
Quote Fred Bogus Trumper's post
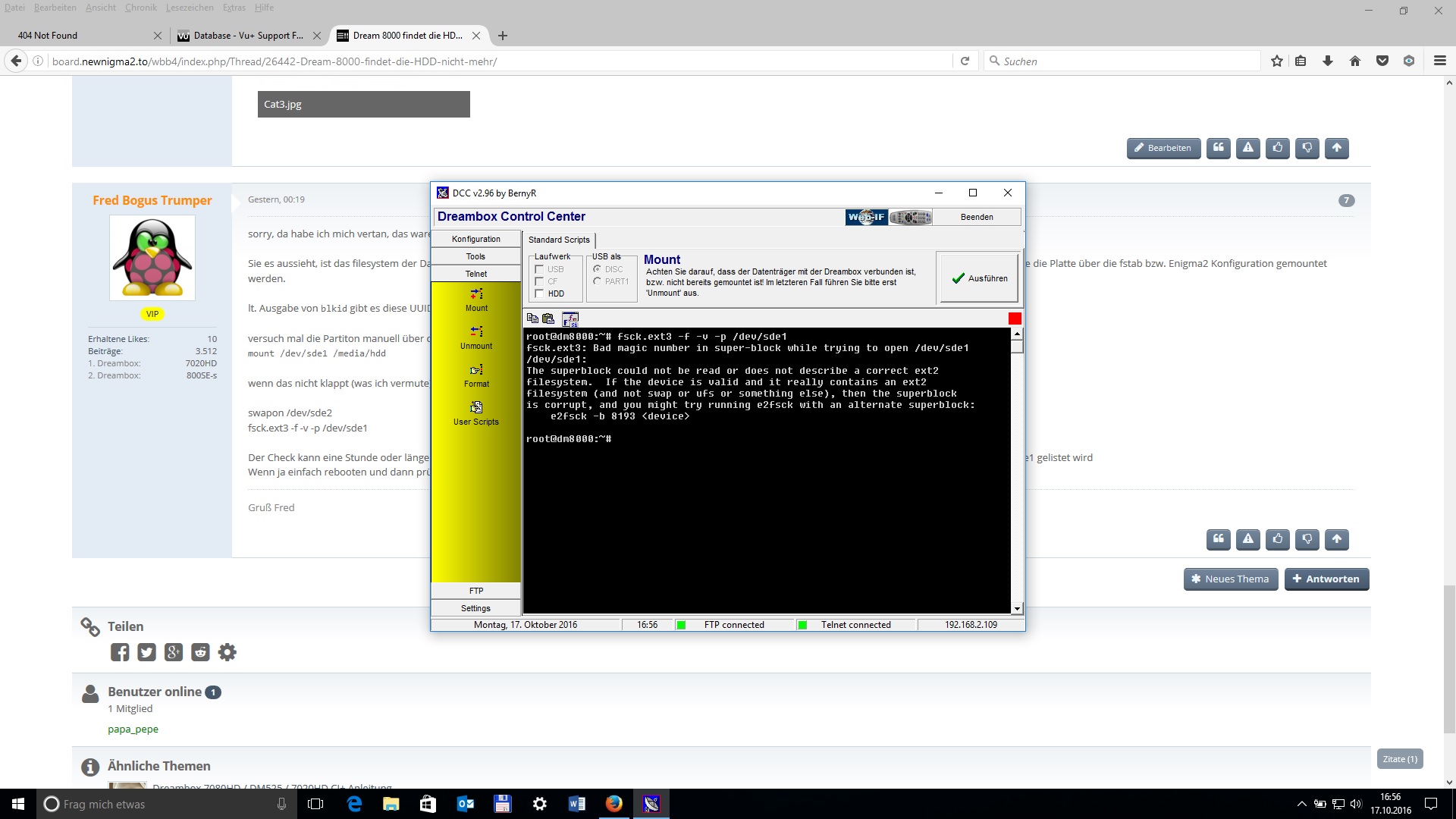pyautogui.click(x=1219, y=539)
